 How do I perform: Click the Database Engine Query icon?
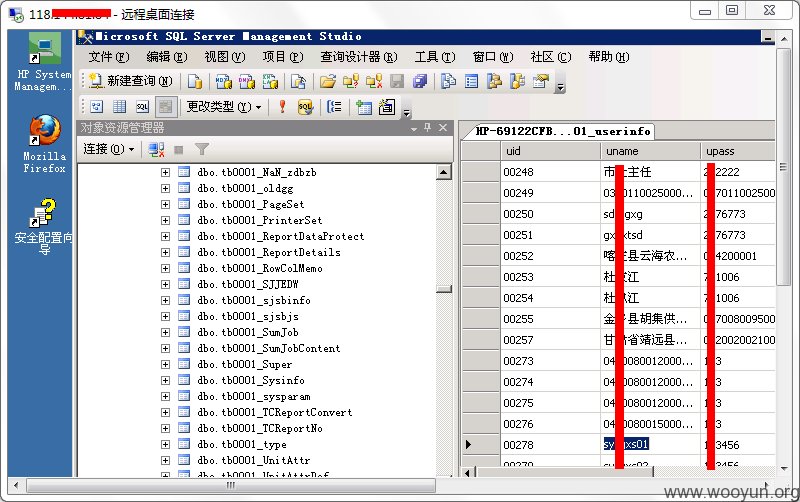point(195,81)
